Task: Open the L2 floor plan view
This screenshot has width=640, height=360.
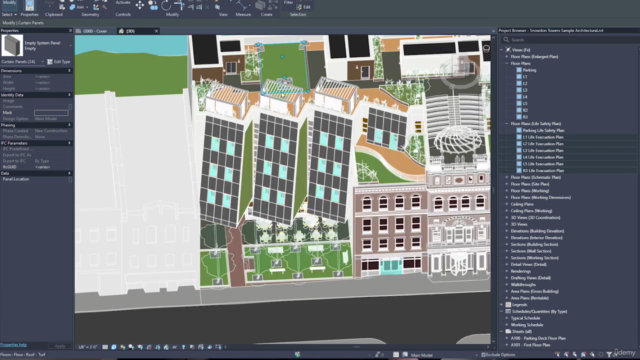Action: tap(525, 83)
